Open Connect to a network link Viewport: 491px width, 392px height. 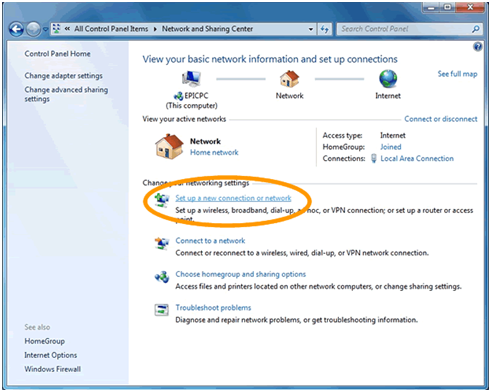point(210,241)
